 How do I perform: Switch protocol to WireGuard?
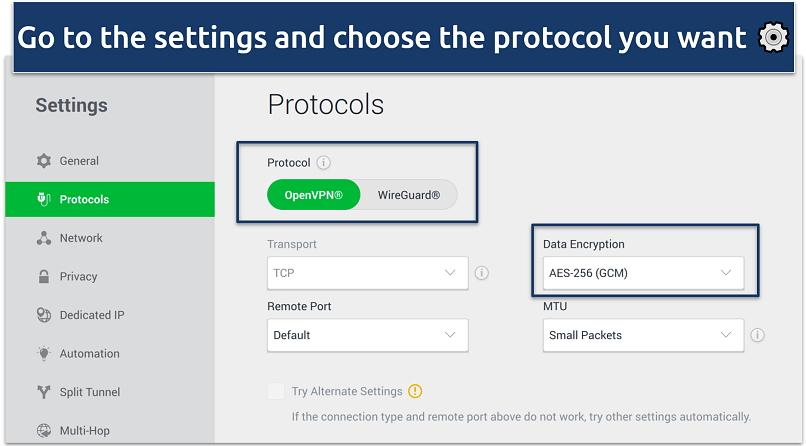click(408, 195)
